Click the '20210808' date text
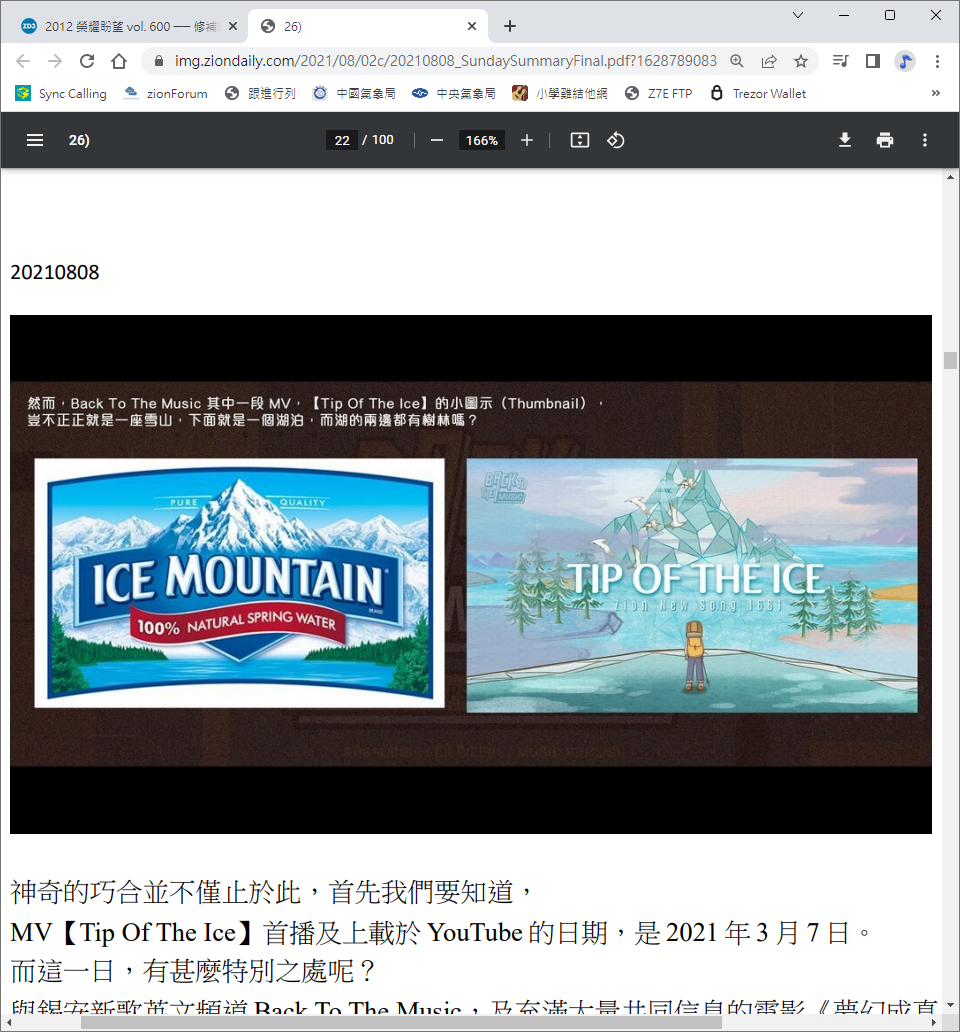Viewport: 960px width, 1032px height. click(x=55, y=272)
